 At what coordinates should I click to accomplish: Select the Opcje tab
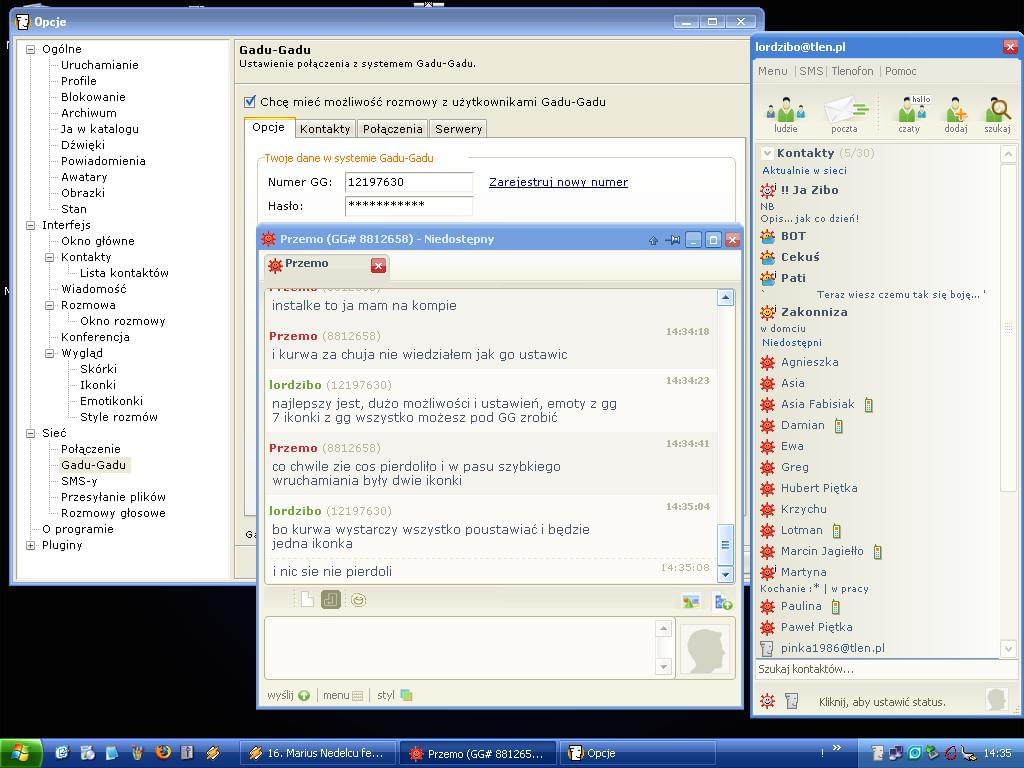click(x=268, y=127)
